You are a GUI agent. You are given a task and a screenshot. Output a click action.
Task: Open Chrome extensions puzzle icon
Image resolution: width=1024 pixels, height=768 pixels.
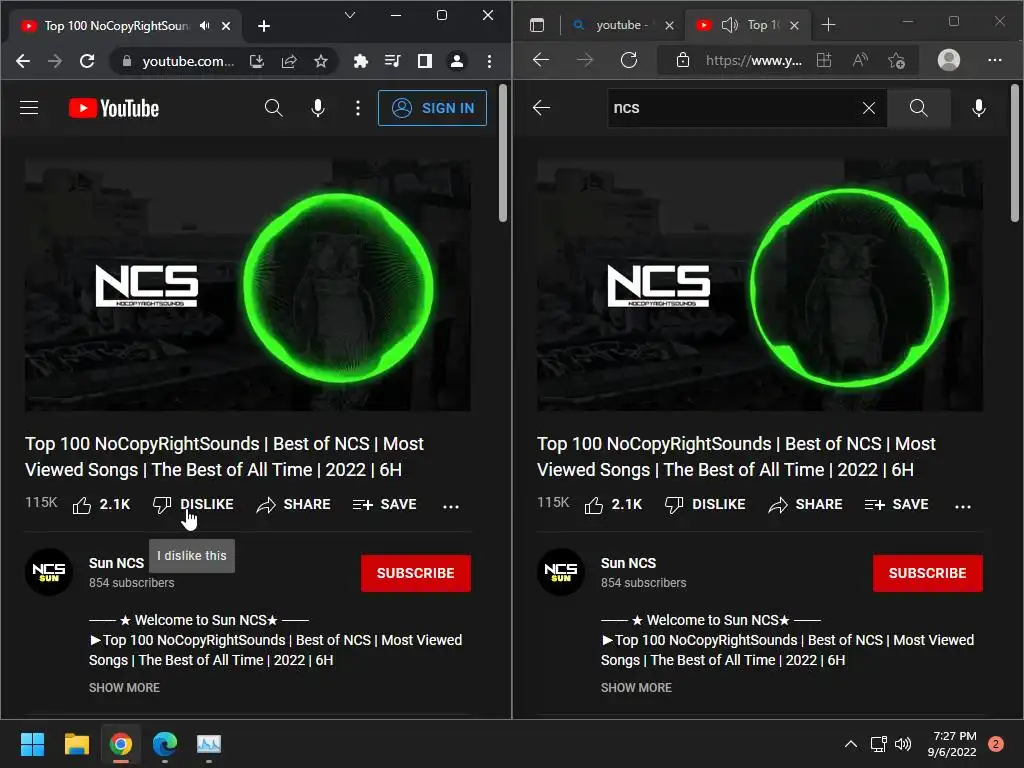pos(360,61)
